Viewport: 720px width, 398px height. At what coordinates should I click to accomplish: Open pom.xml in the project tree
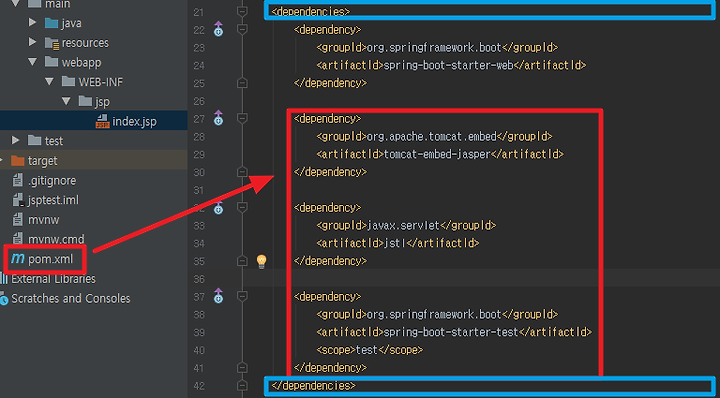pos(51,259)
